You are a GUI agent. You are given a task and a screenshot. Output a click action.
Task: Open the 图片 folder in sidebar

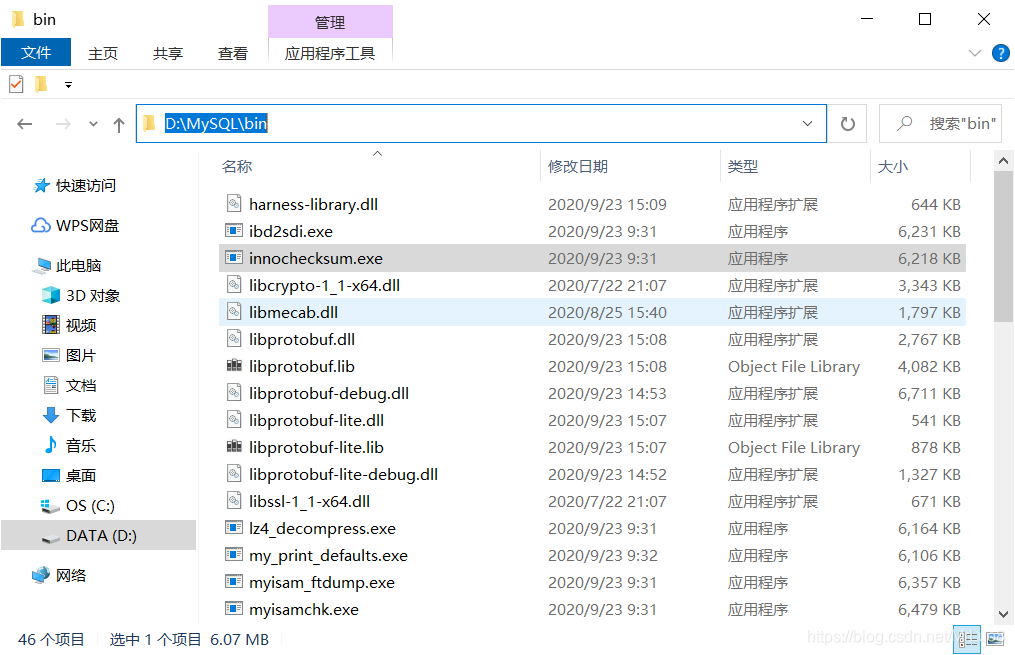coord(69,355)
